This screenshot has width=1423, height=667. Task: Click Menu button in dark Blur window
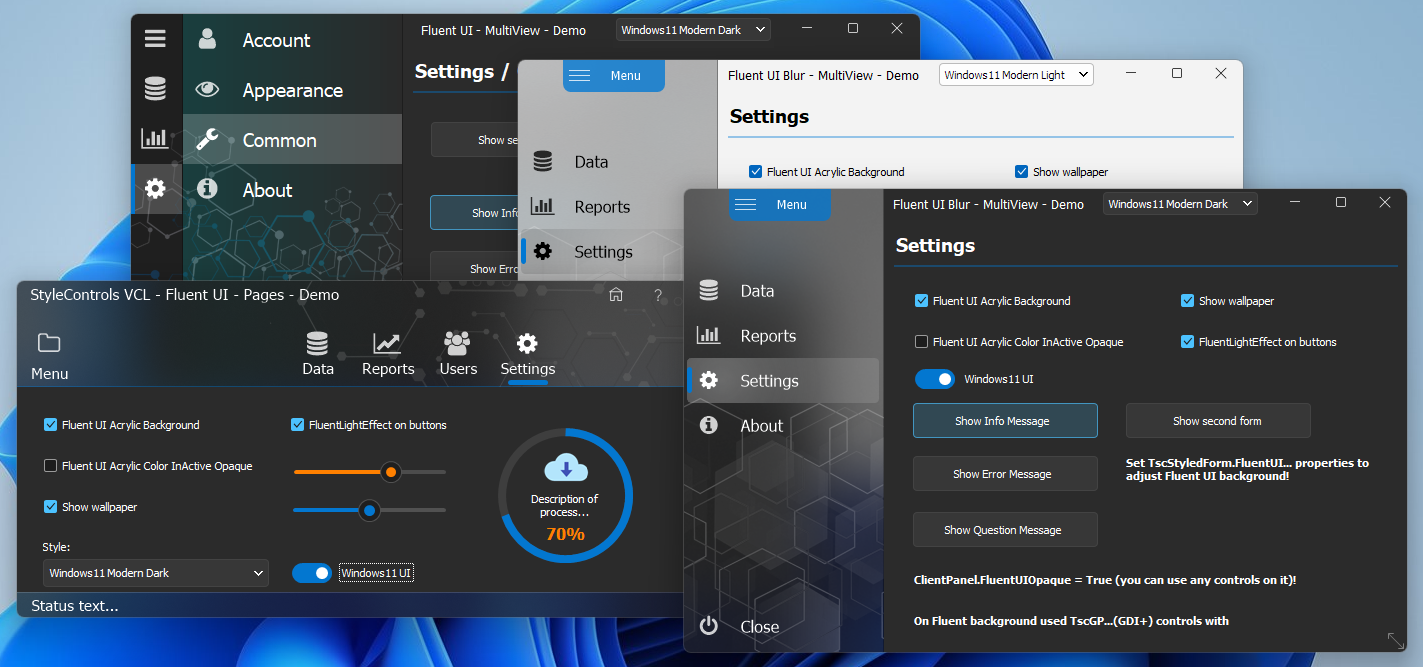point(780,204)
